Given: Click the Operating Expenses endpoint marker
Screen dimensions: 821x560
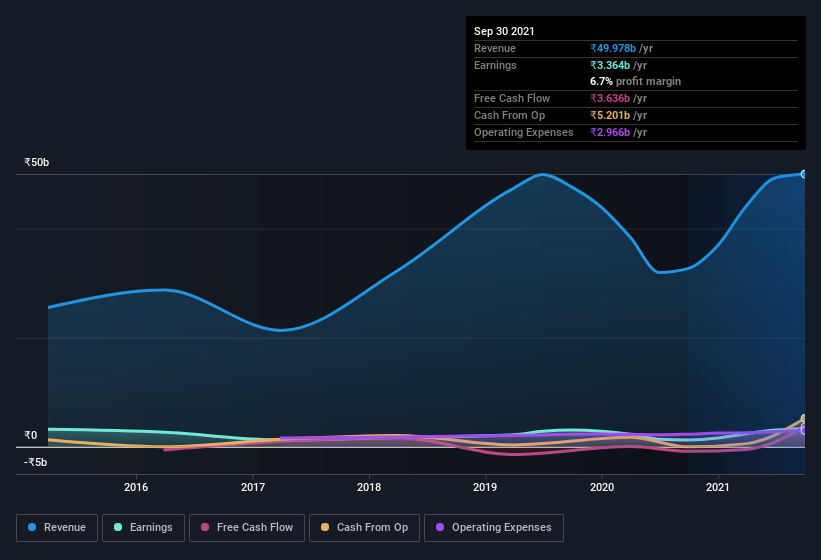Looking at the screenshot, I should click(x=804, y=430).
